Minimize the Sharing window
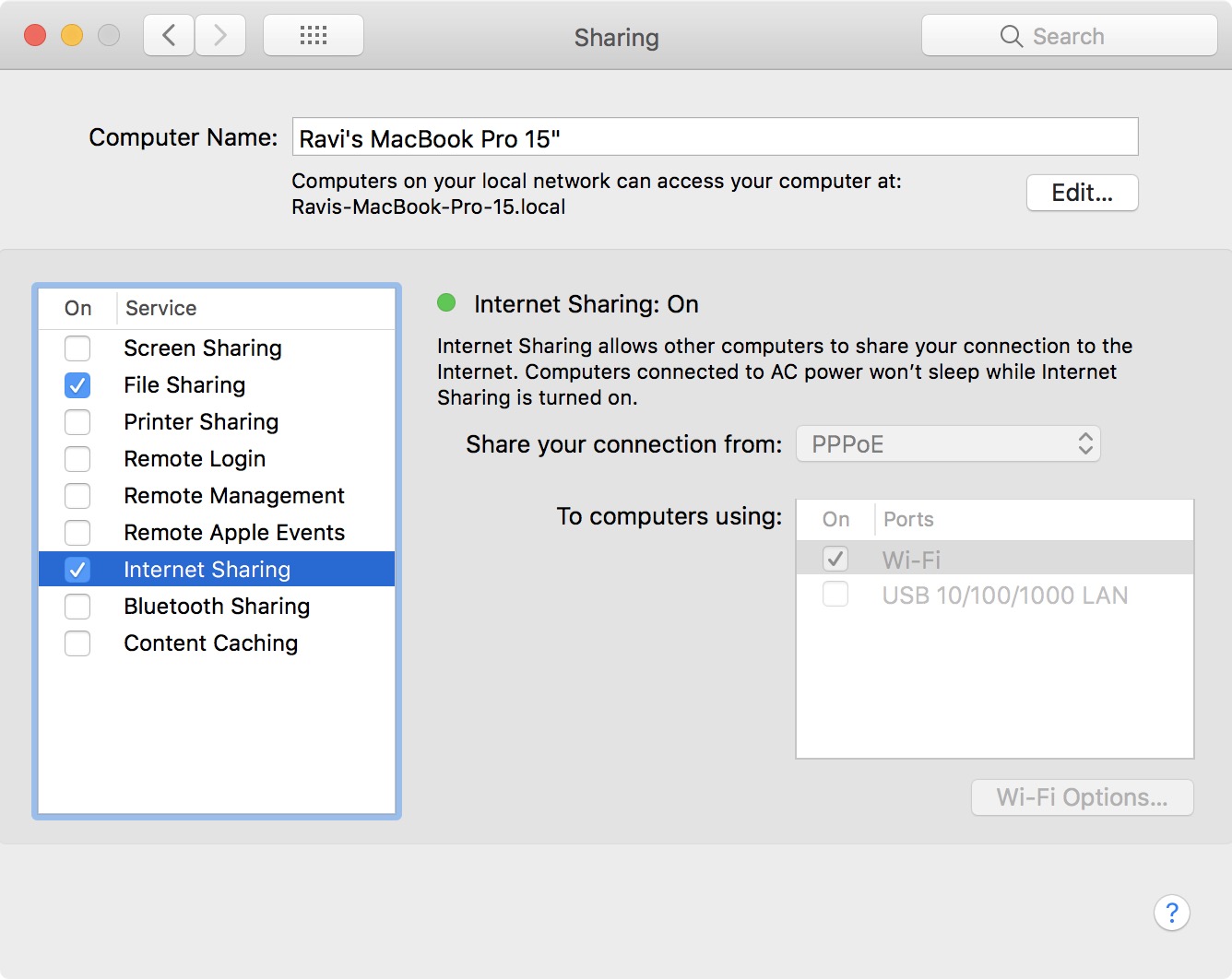Image resolution: width=1232 pixels, height=979 pixels. click(72, 36)
